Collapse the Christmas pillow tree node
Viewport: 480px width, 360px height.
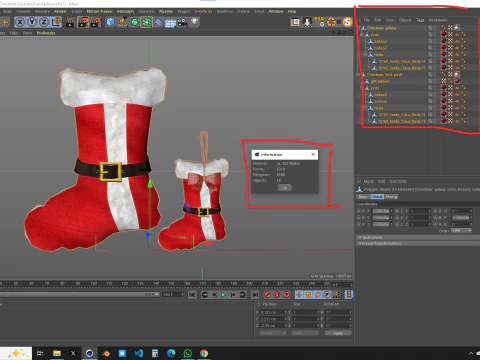(359, 28)
